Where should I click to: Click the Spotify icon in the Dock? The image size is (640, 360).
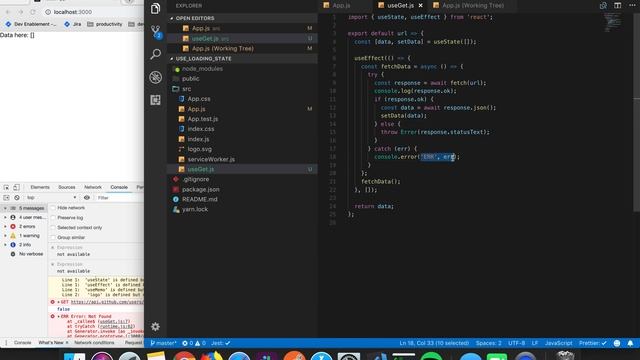click(431, 356)
